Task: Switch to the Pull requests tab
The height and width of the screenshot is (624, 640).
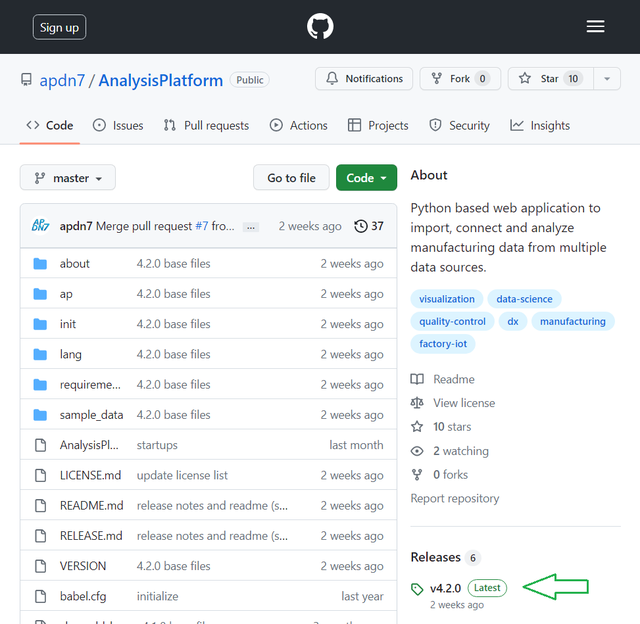Action: pyautogui.click(x=206, y=125)
